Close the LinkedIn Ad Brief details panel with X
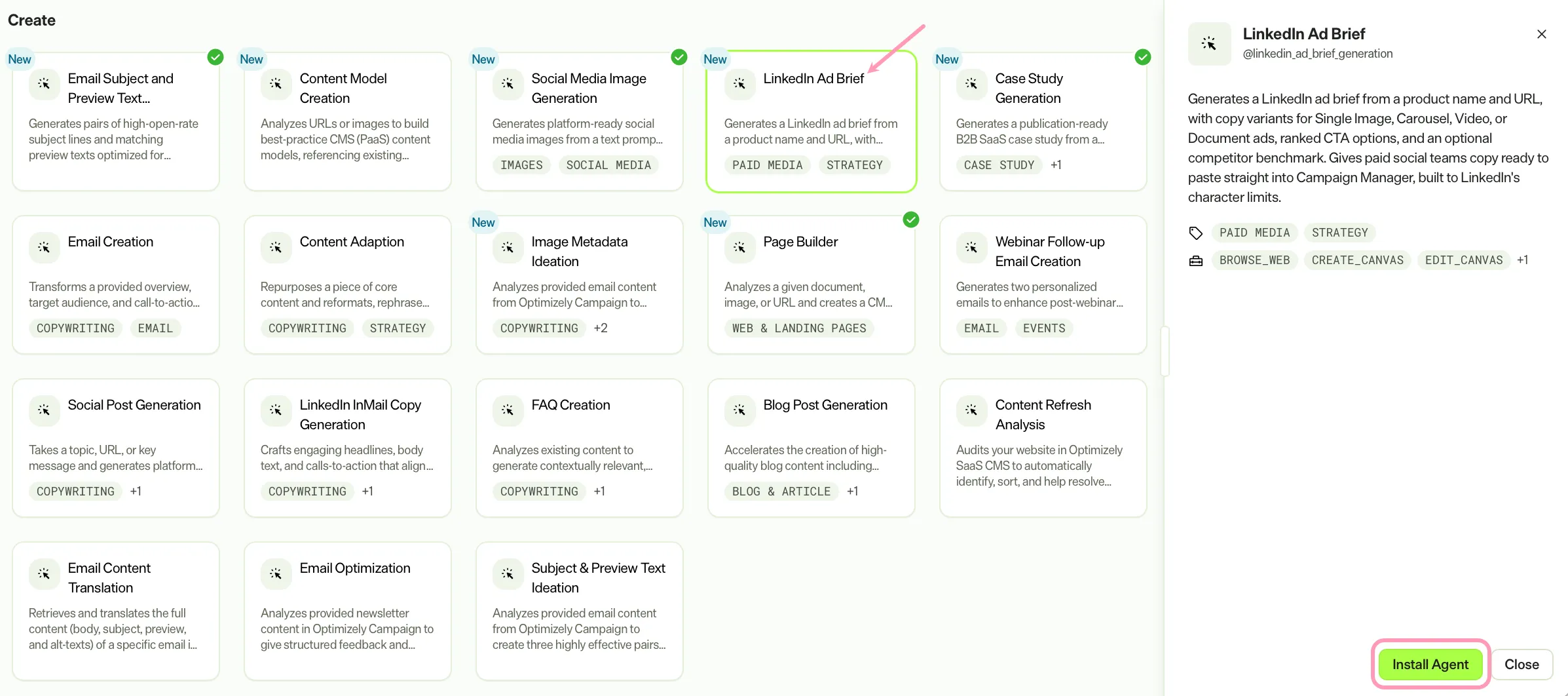1568x696 pixels. pyautogui.click(x=1542, y=34)
